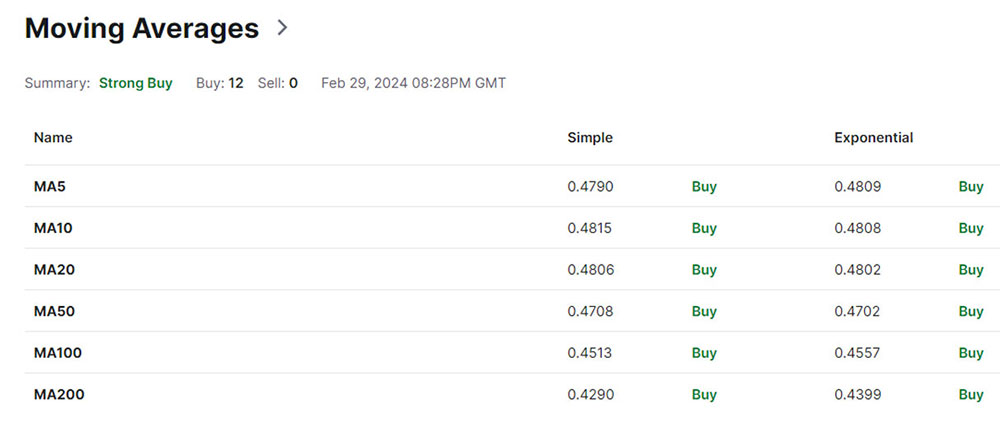The image size is (1000, 440).
Task: Click the Name column header
Action: [53, 138]
